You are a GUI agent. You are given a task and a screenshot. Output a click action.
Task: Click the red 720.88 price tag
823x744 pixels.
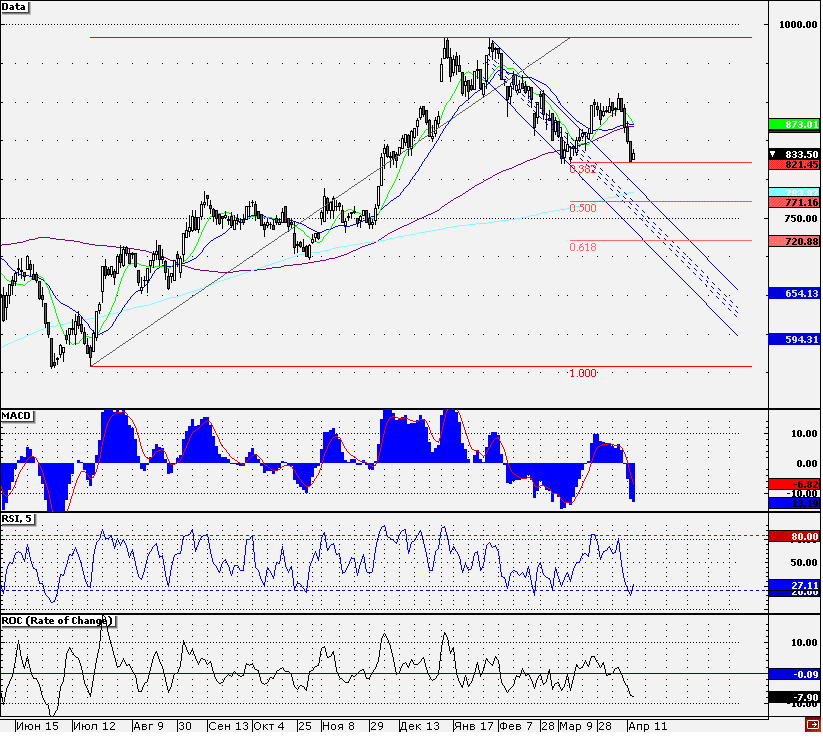tap(794, 242)
